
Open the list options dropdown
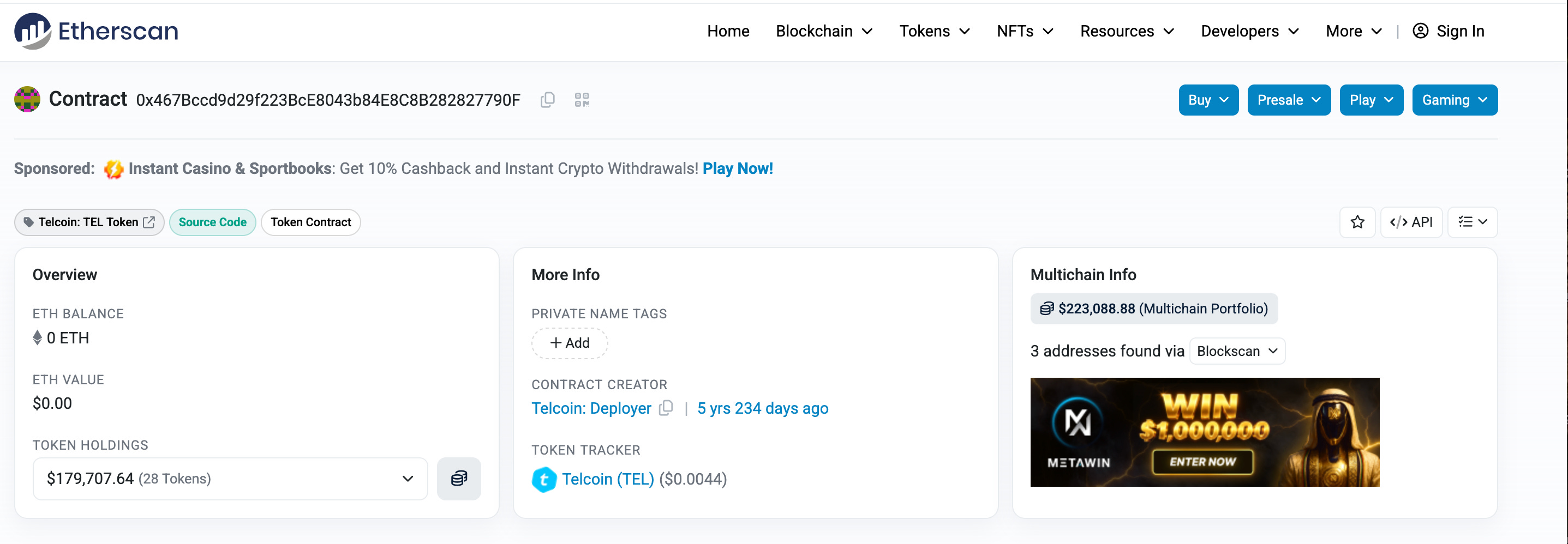tap(1472, 222)
